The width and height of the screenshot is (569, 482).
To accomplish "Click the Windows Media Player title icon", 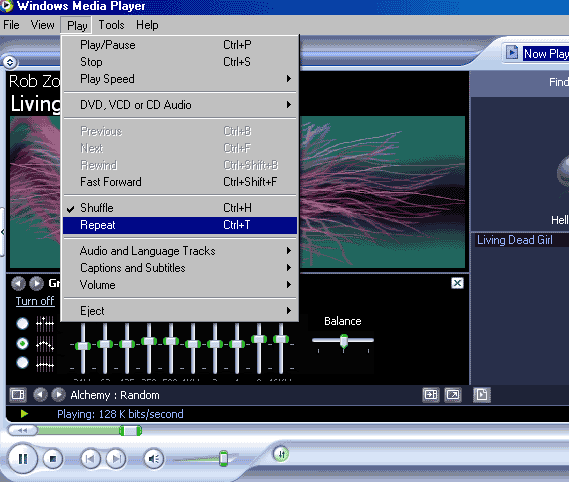I will [x=6, y=6].
